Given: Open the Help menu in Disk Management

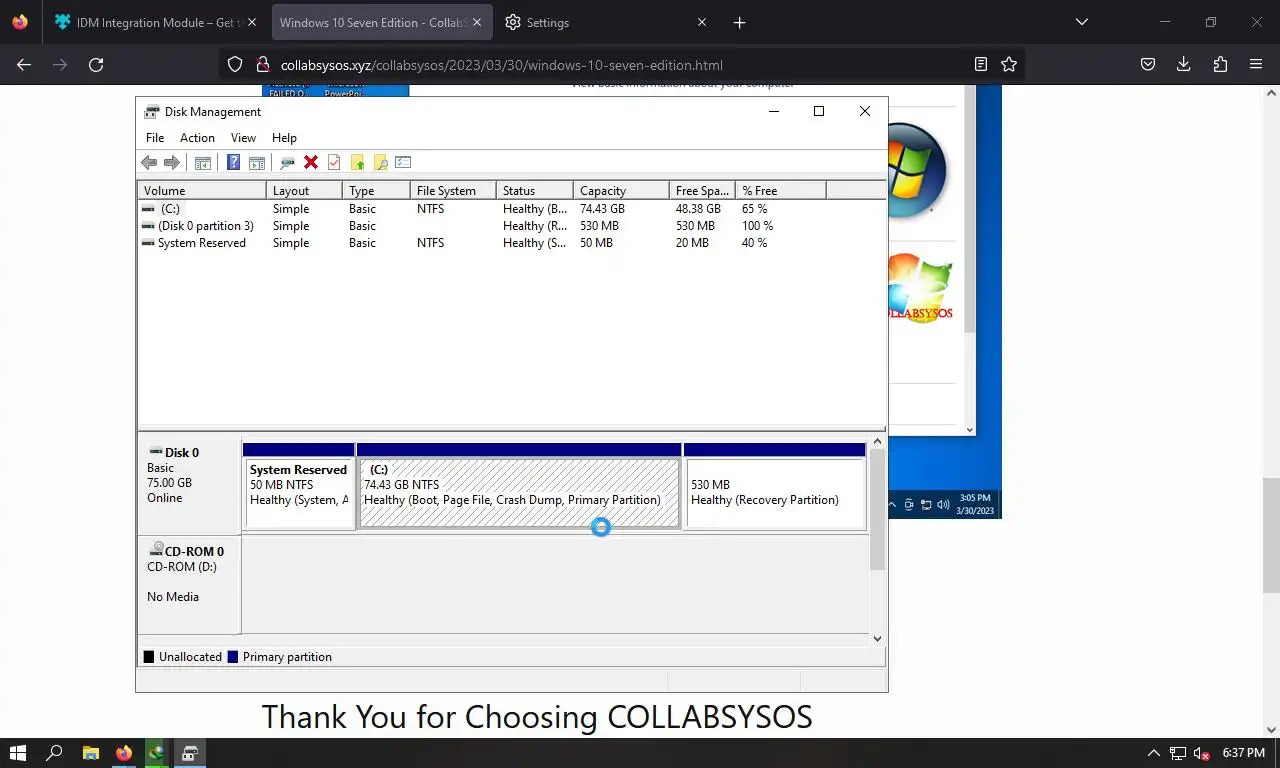Looking at the screenshot, I should click(x=284, y=138).
